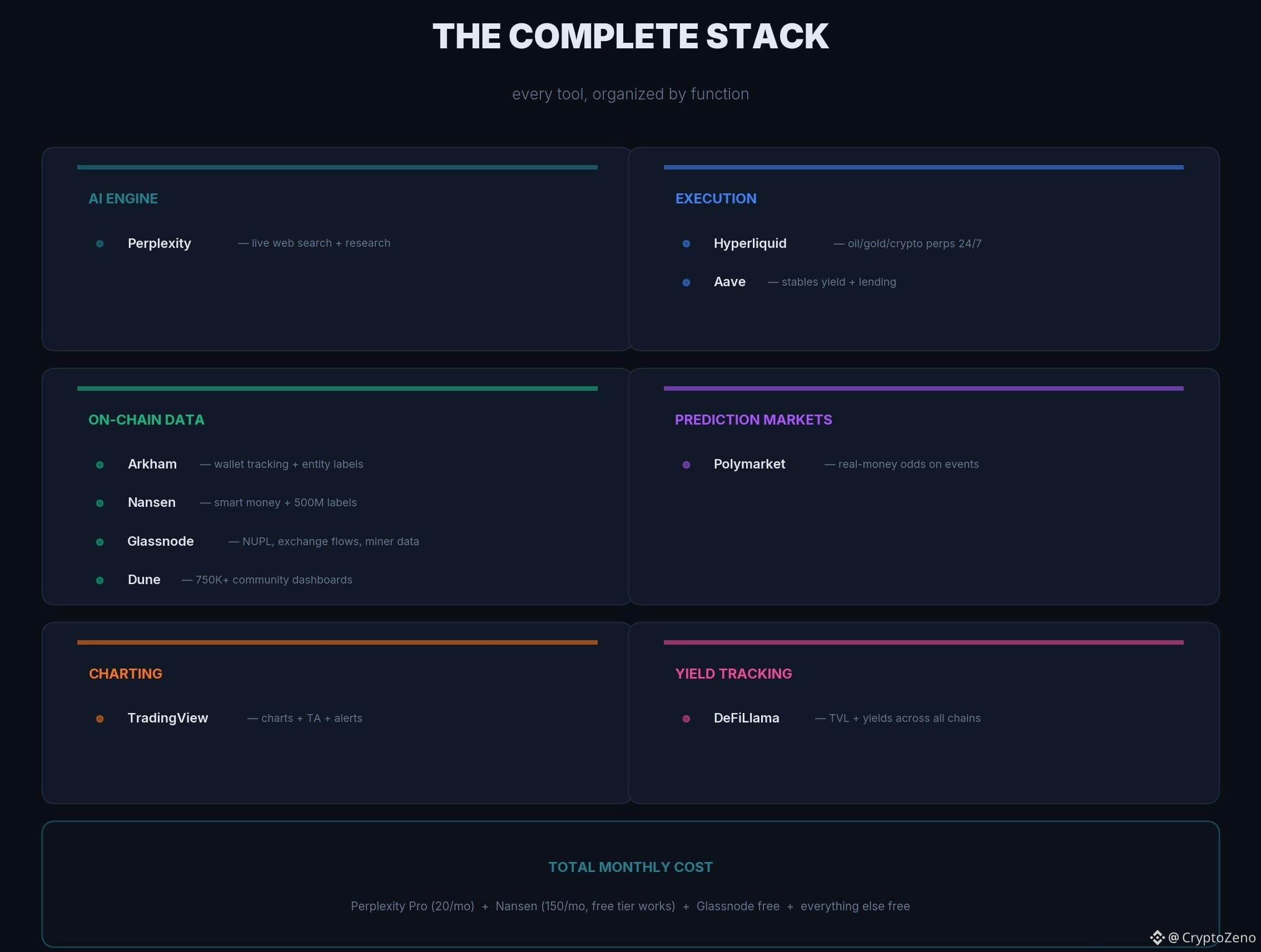Image resolution: width=1261 pixels, height=952 pixels.
Task: Click the blue dot beside Aave
Action: click(686, 282)
